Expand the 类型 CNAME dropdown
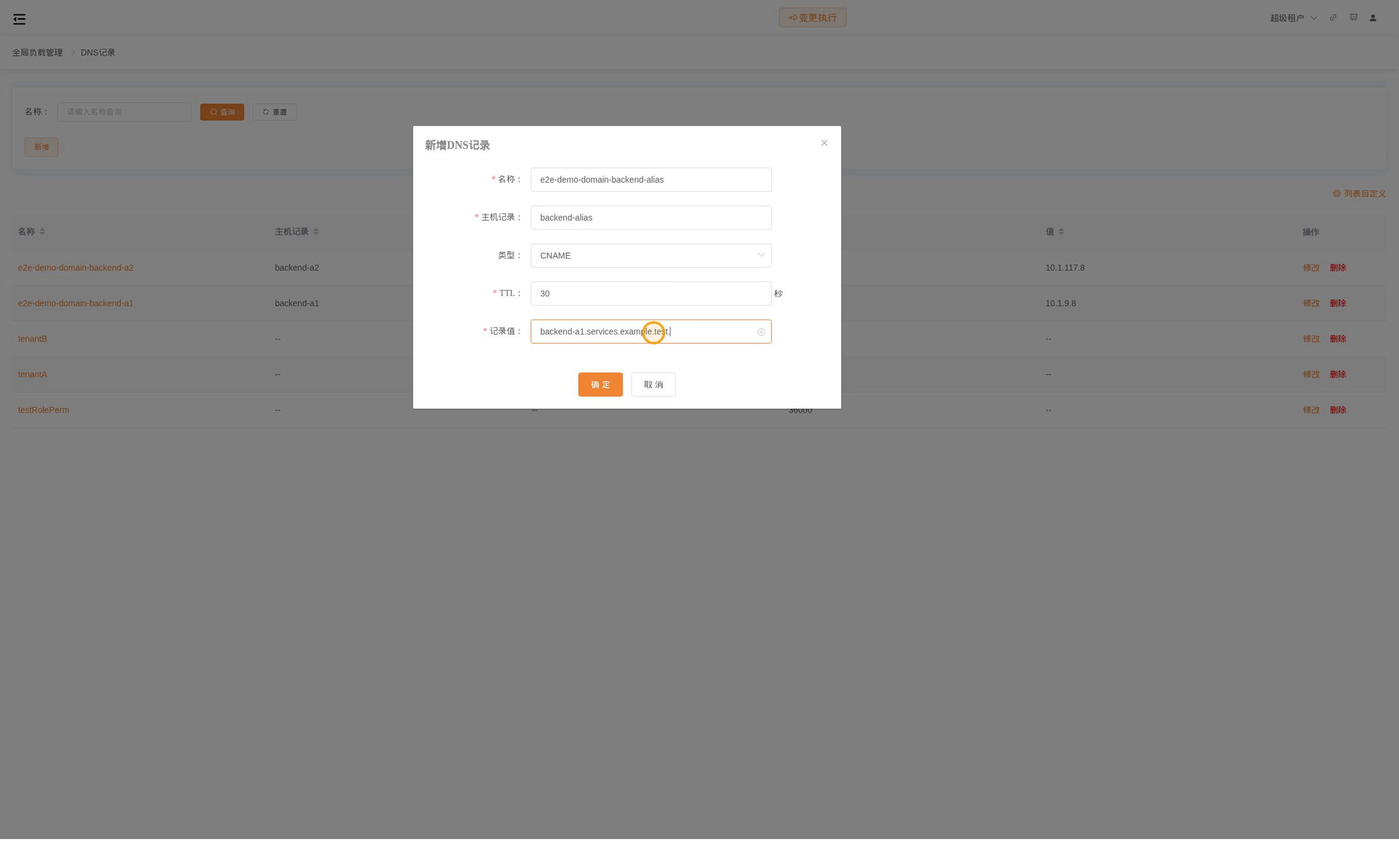This screenshot has height=868, width=1399. click(x=651, y=256)
